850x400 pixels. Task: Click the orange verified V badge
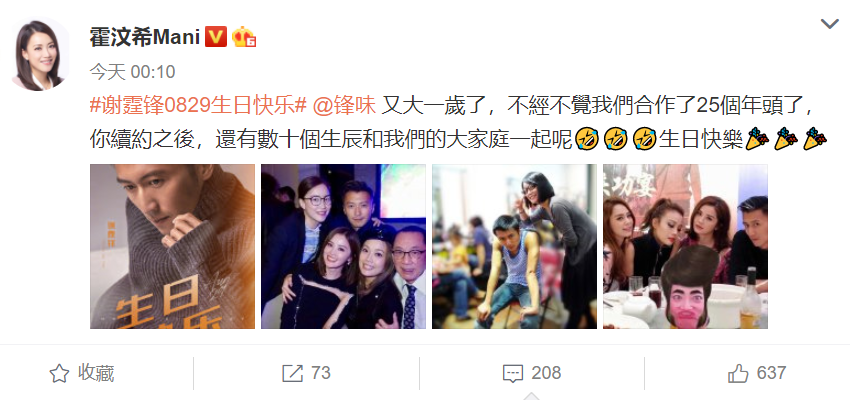pyautogui.click(x=215, y=37)
